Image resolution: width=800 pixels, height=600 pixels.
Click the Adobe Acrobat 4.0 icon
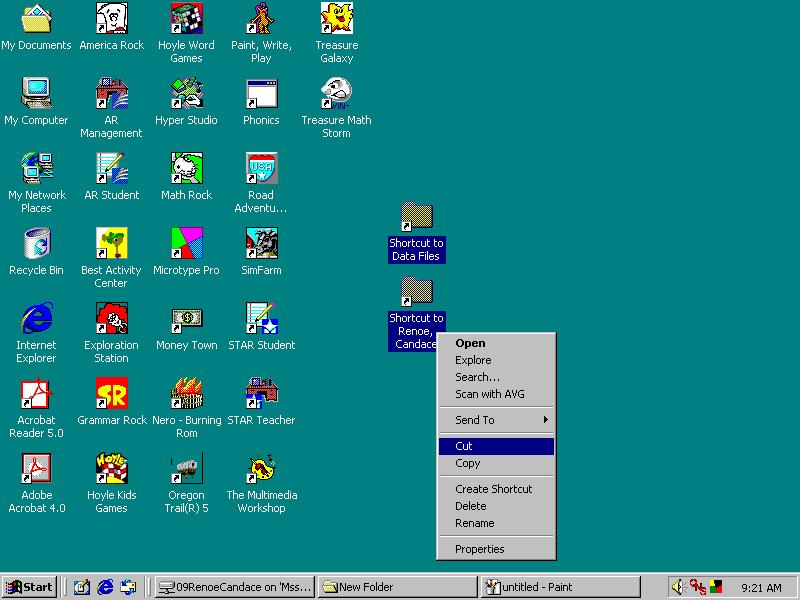pos(36,468)
